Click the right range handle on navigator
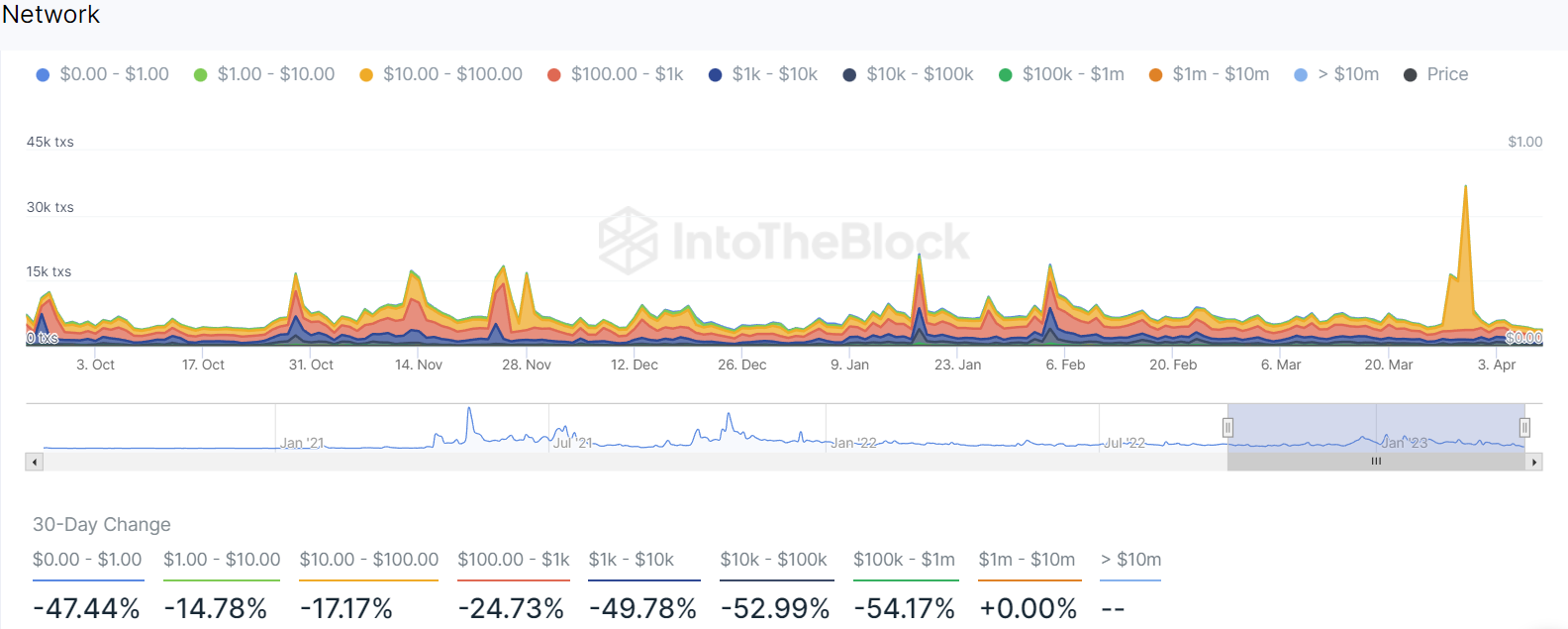The width and height of the screenshot is (1568, 629). pos(1524,427)
